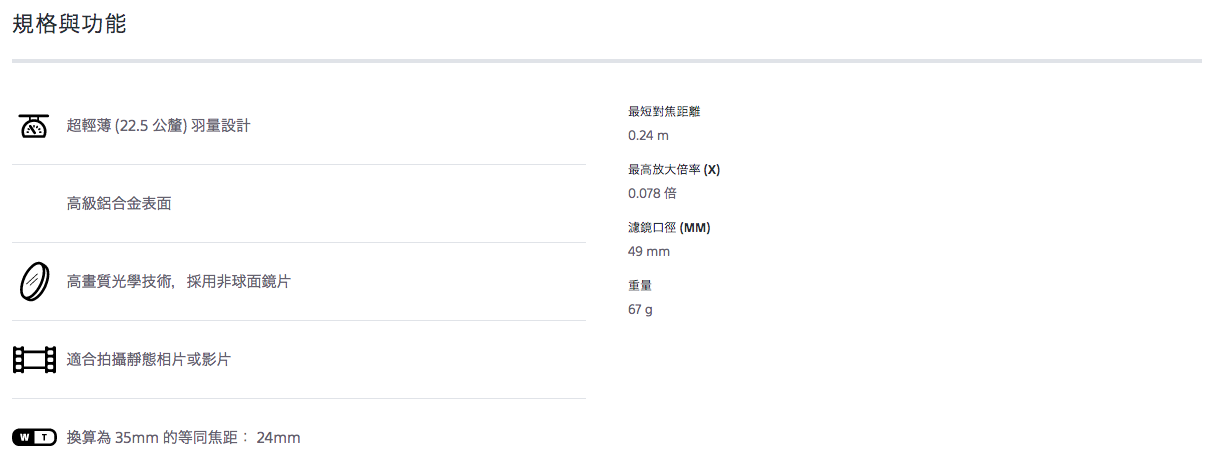Viewport: 1214px width, 465px height.
Task: Click the 35mm equivalent focal length text
Action: (183, 437)
